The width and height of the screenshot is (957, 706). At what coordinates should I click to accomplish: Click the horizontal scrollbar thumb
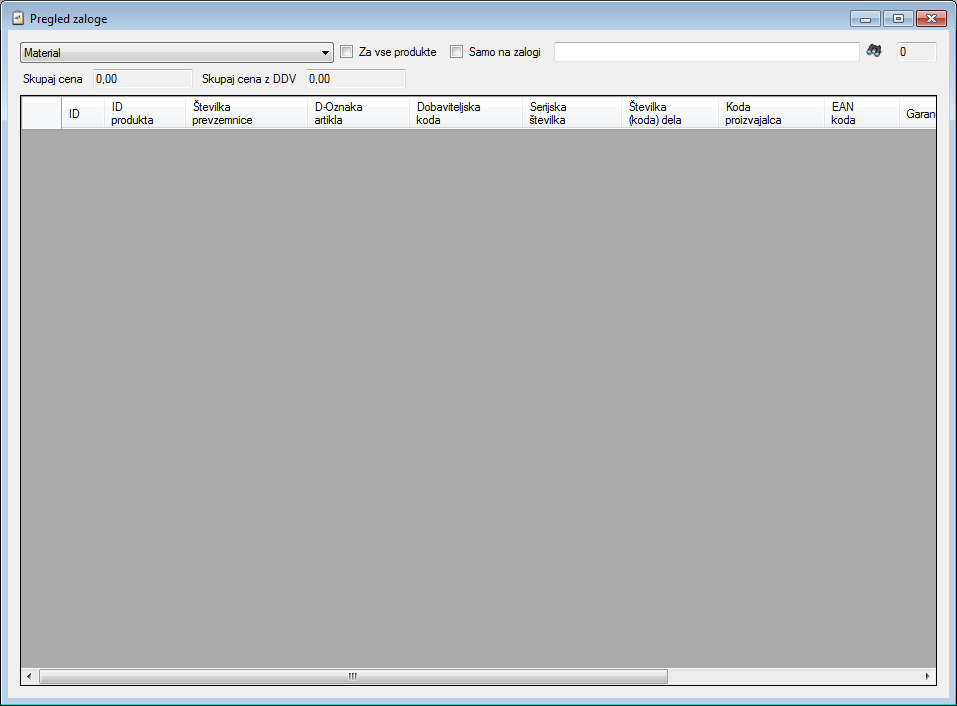tap(352, 676)
